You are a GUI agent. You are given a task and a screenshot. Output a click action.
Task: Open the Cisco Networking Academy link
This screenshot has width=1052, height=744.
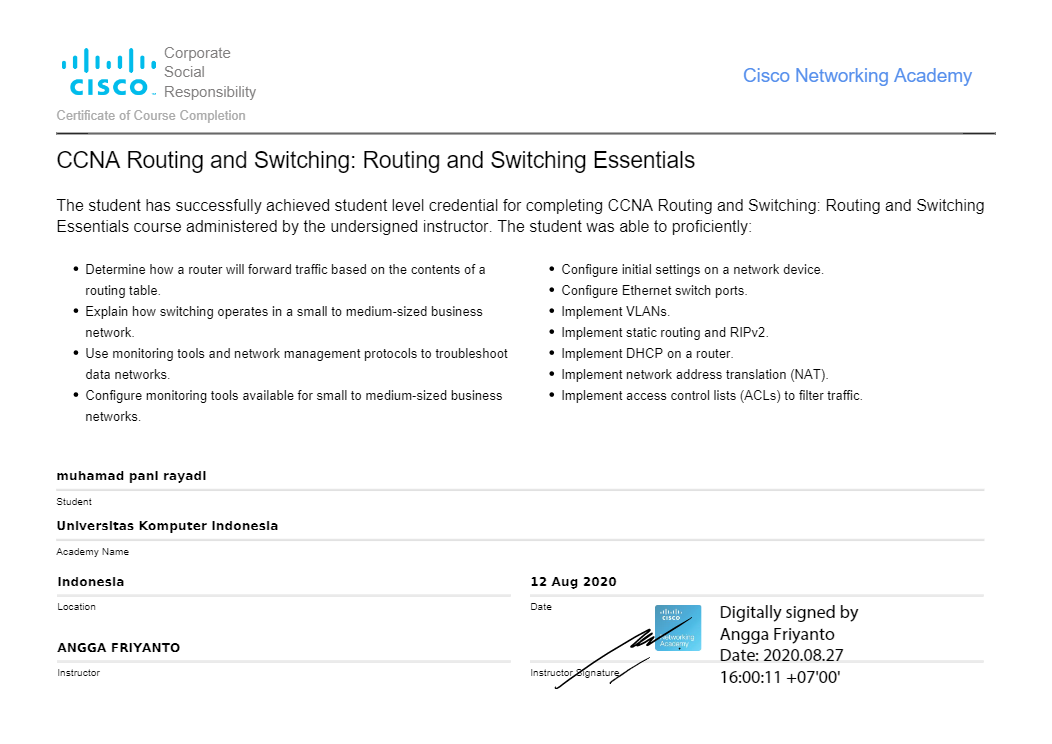857,76
